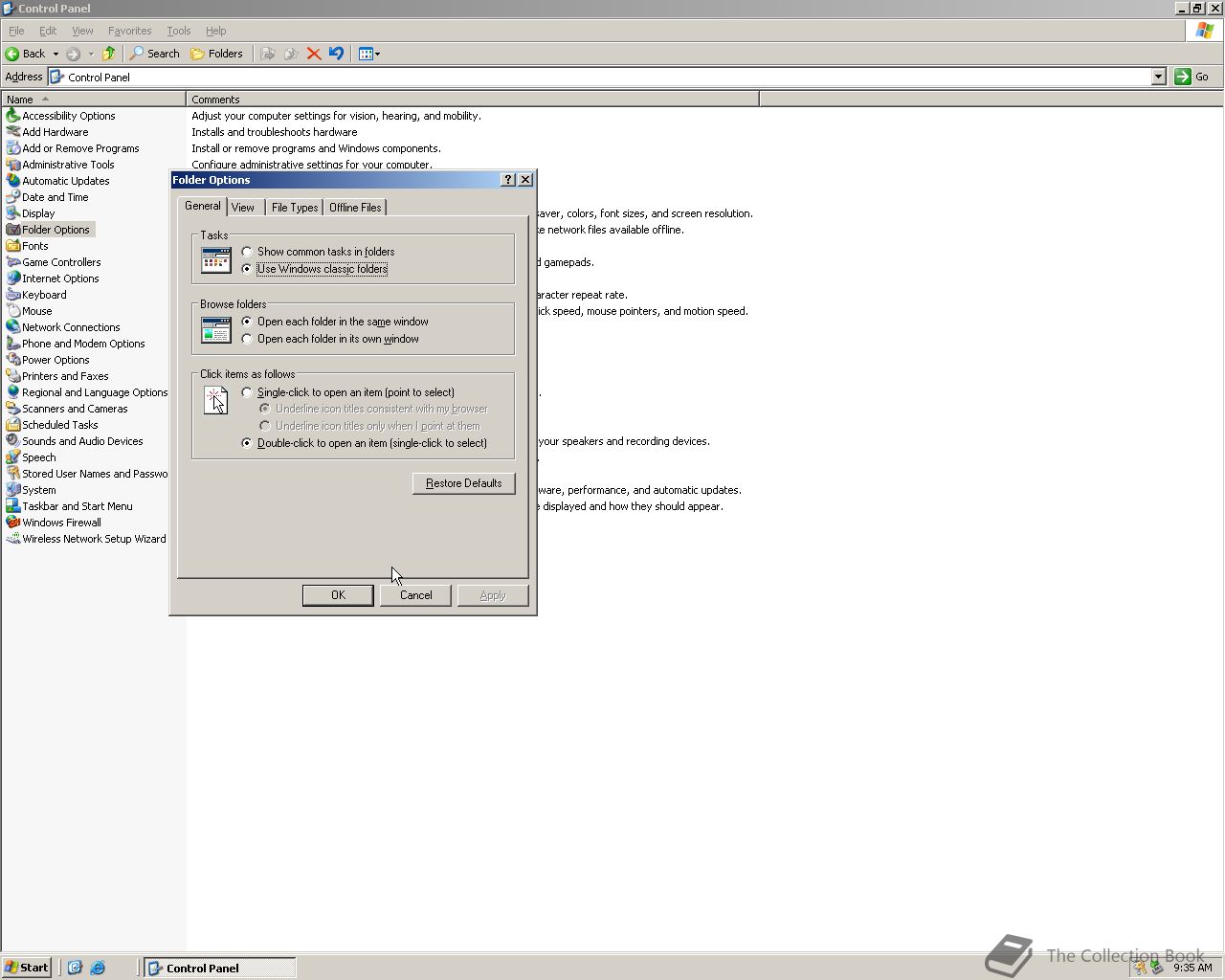The height and width of the screenshot is (980, 1225).
Task: Open the Start menu
Action: pos(27,968)
